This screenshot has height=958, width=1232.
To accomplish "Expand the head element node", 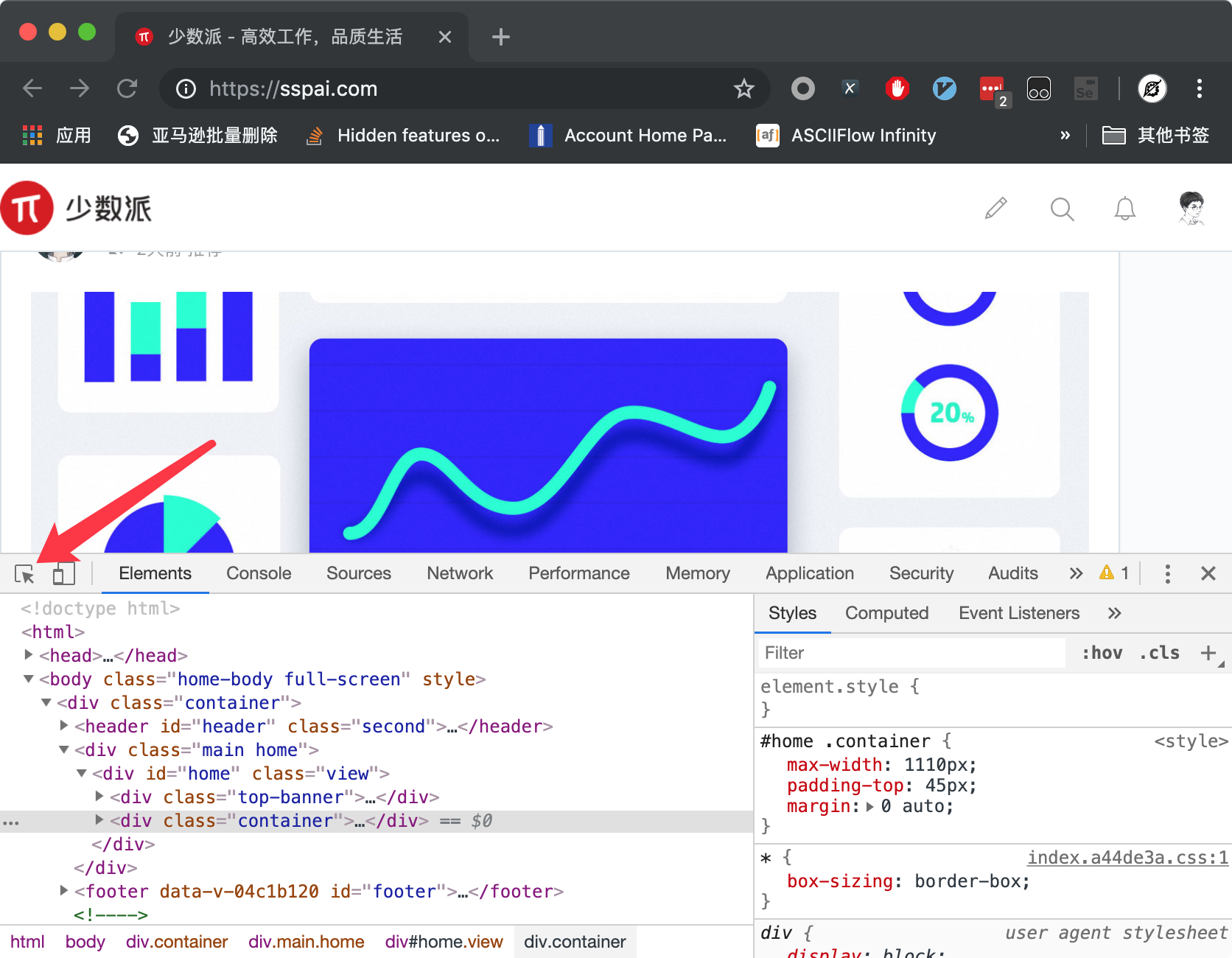I will tap(28, 655).
